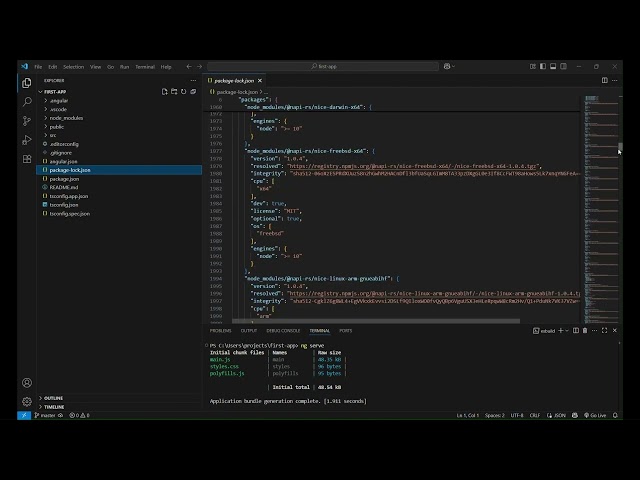This screenshot has height=480, width=640.
Task: Switch to the PORTS tab
Action: point(346,331)
